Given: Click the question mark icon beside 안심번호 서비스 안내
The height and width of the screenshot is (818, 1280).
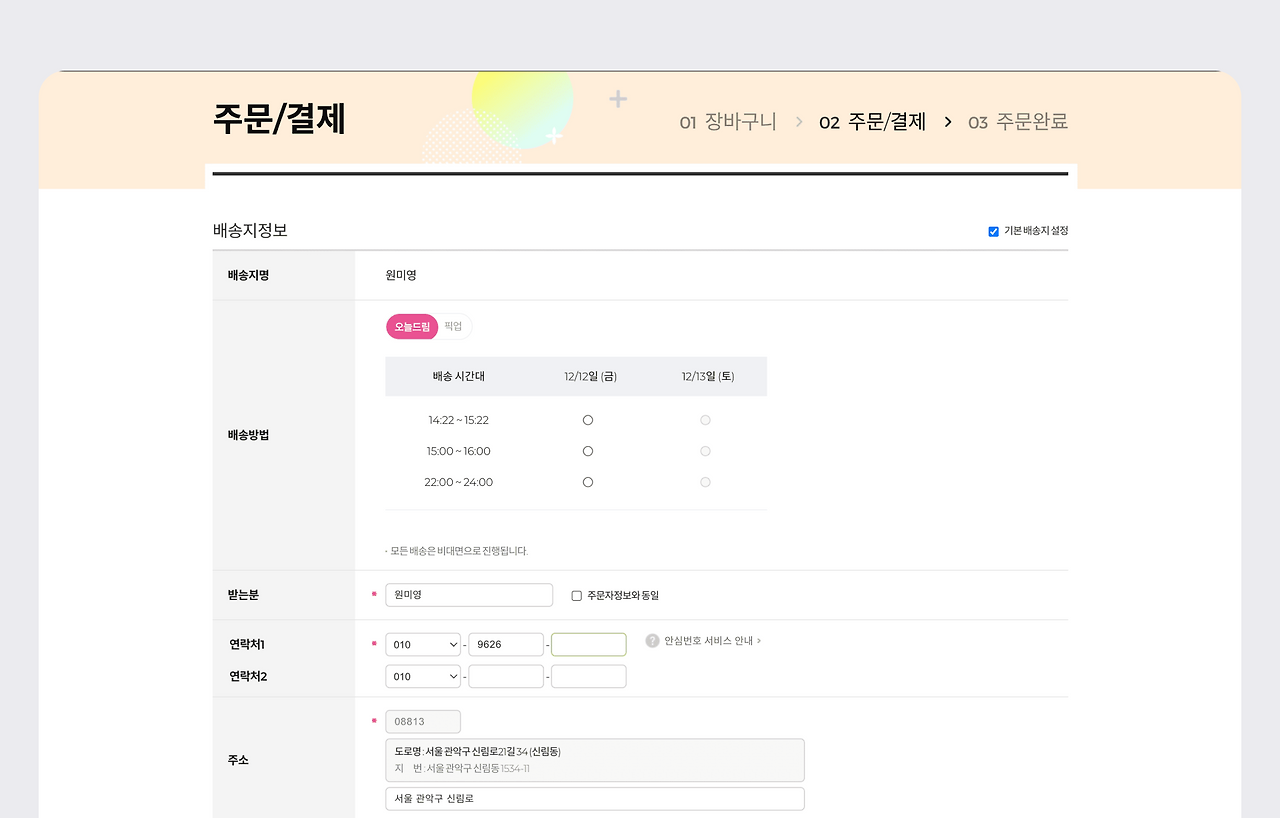Looking at the screenshot, I should coord(653,641).
